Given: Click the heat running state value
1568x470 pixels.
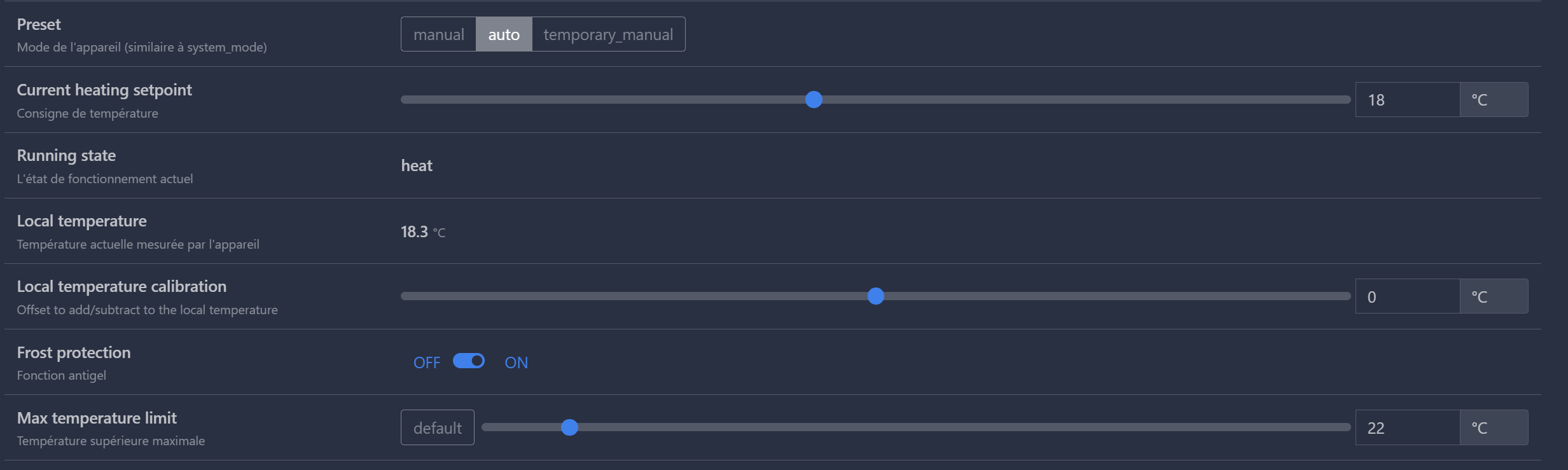Looking at the screenshot, I should (417, 166).
